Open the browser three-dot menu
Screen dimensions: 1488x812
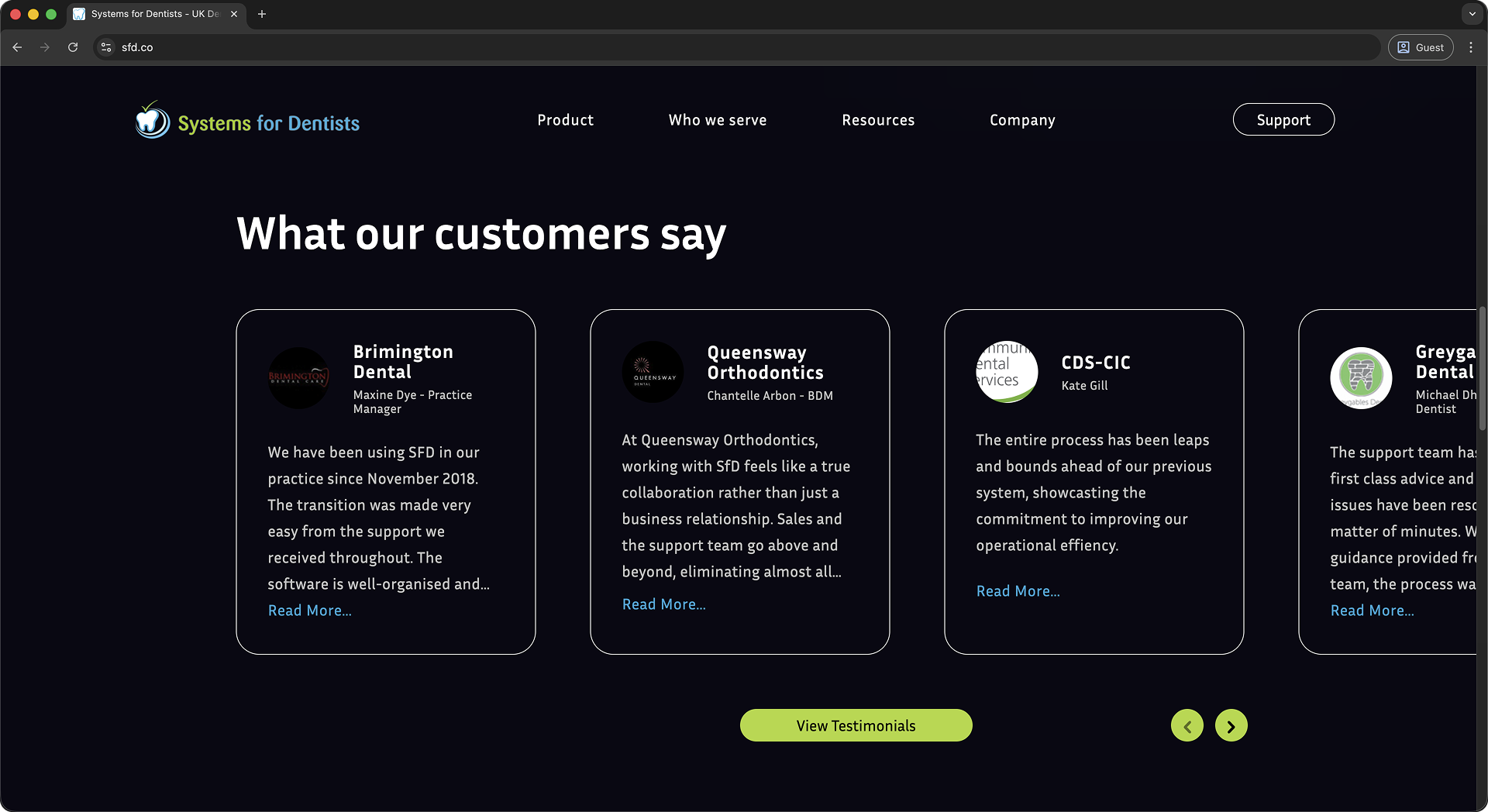[x=1470, y=47]
